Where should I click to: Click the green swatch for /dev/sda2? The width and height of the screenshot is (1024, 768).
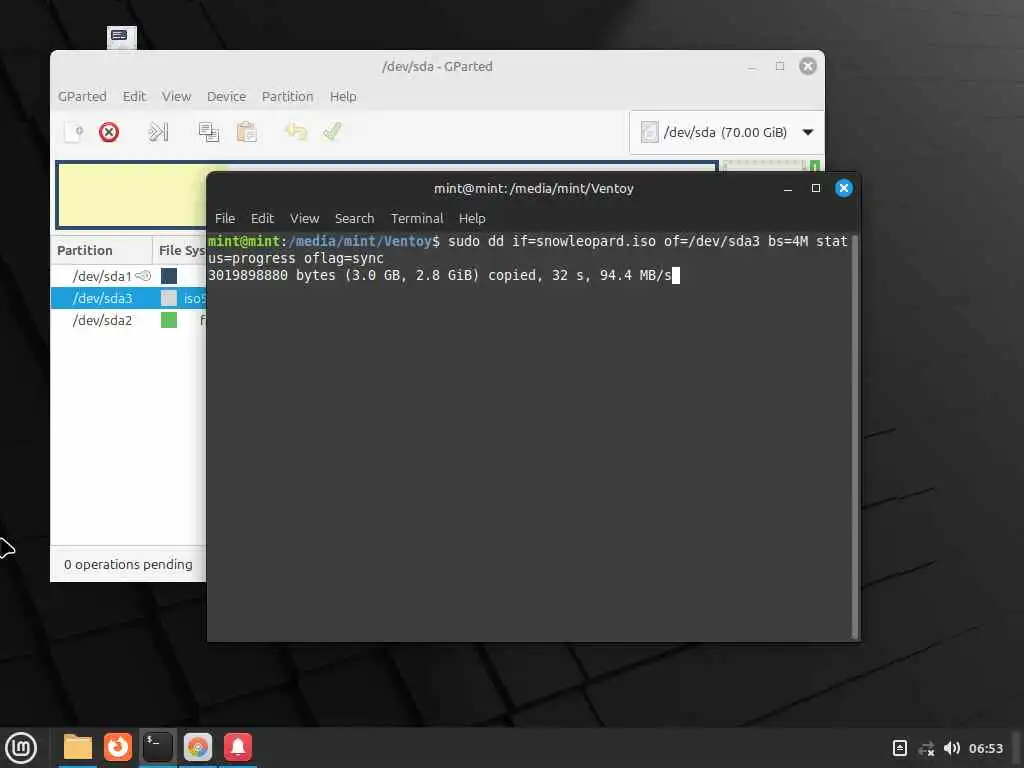click(169, 321)
